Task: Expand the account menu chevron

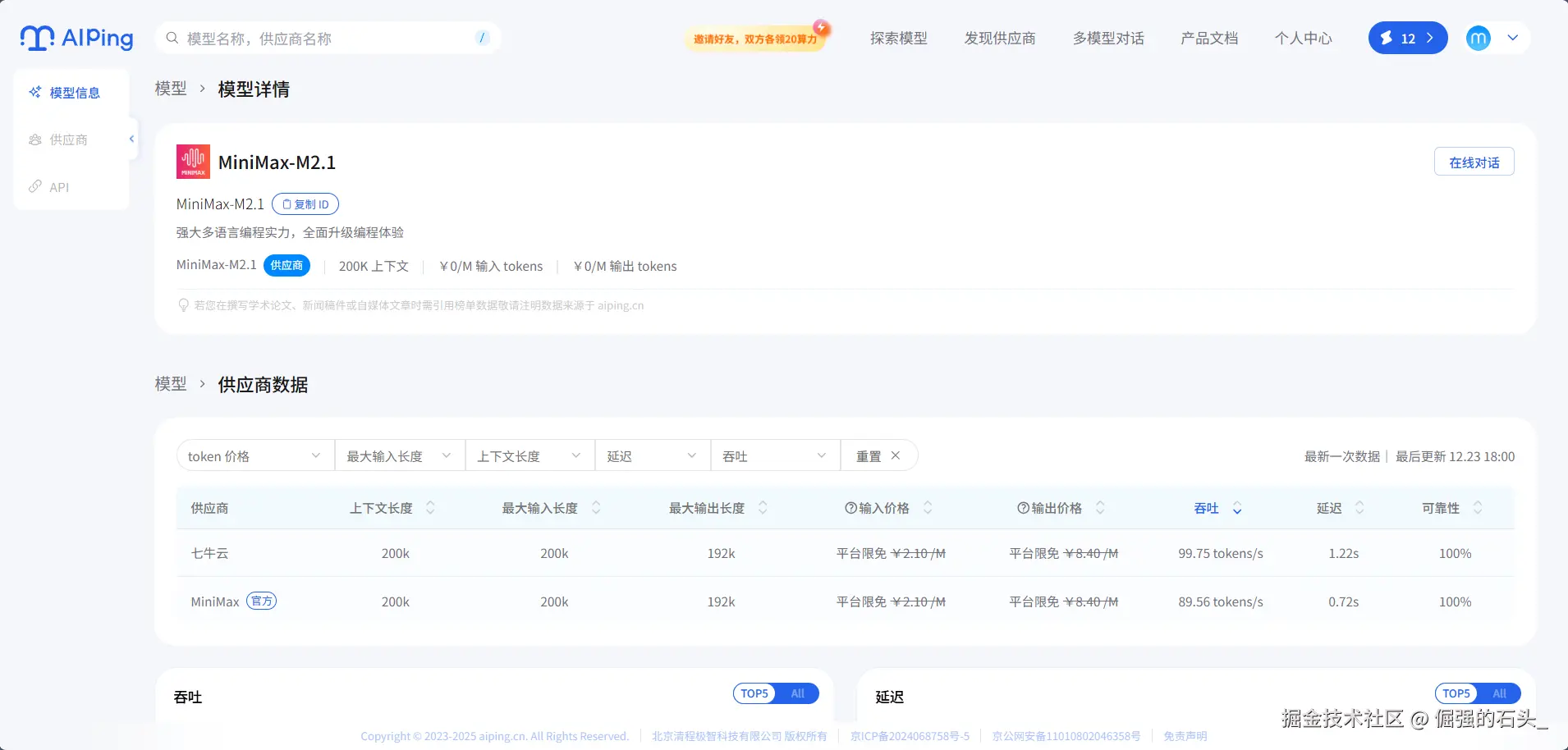Action: (x=1513, y=38)
